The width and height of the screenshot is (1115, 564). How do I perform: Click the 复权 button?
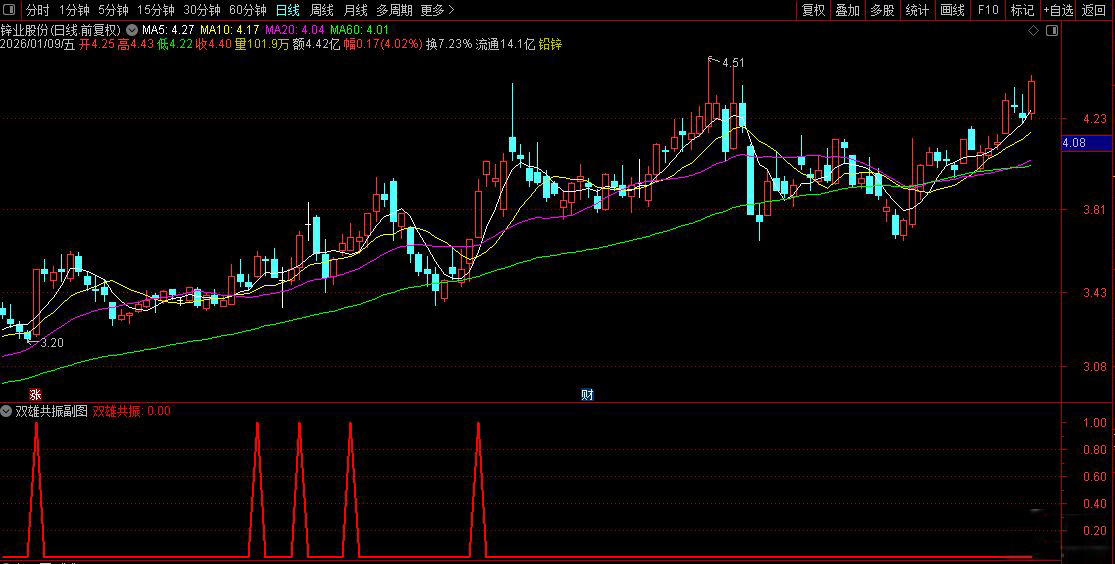pos(813,10)
